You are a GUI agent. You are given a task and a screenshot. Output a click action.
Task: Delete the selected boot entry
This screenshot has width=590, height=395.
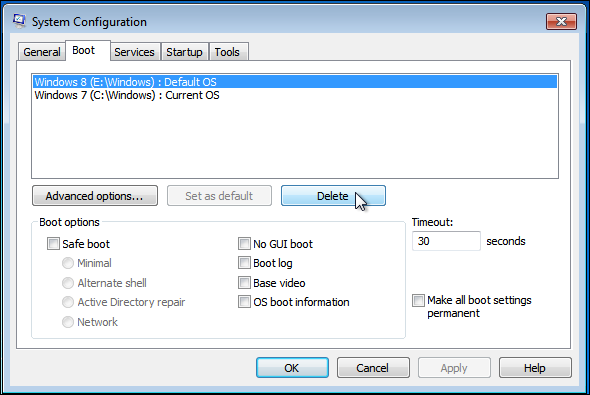pos(333,196)
